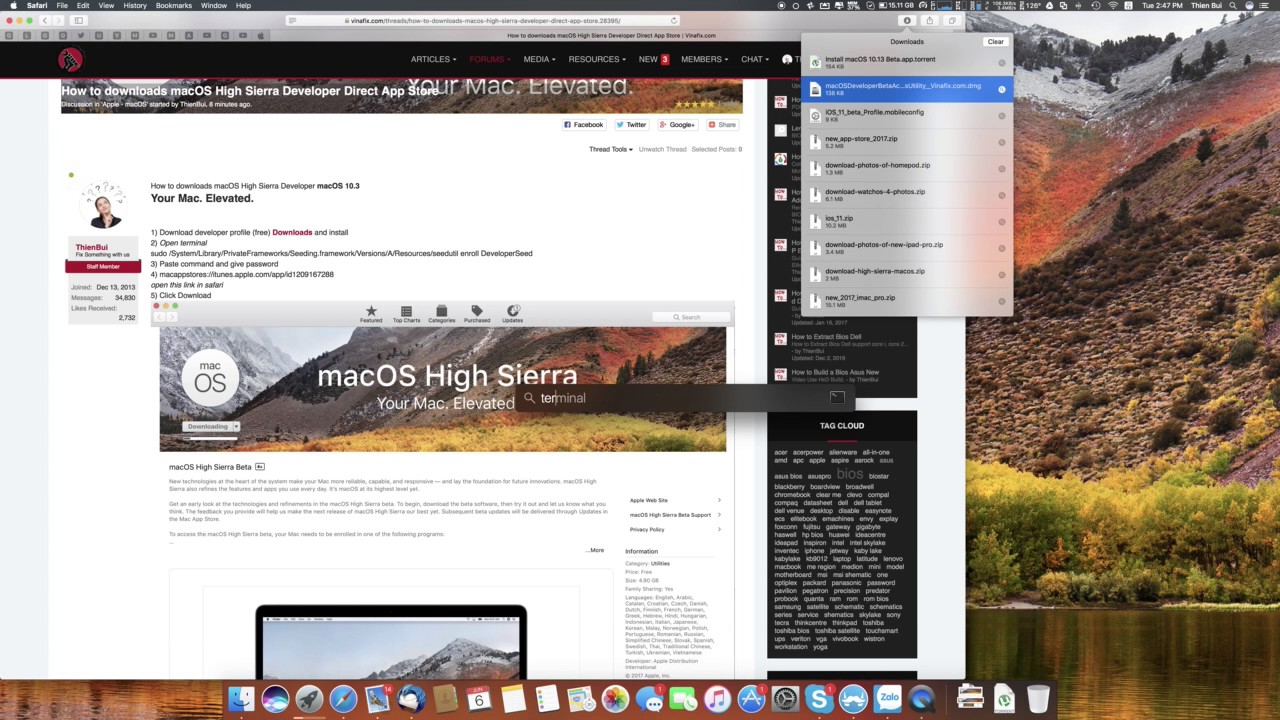Open the Safari History menu
The image size is (1280, 720).
pyautogui.click(x=135, y=6)
